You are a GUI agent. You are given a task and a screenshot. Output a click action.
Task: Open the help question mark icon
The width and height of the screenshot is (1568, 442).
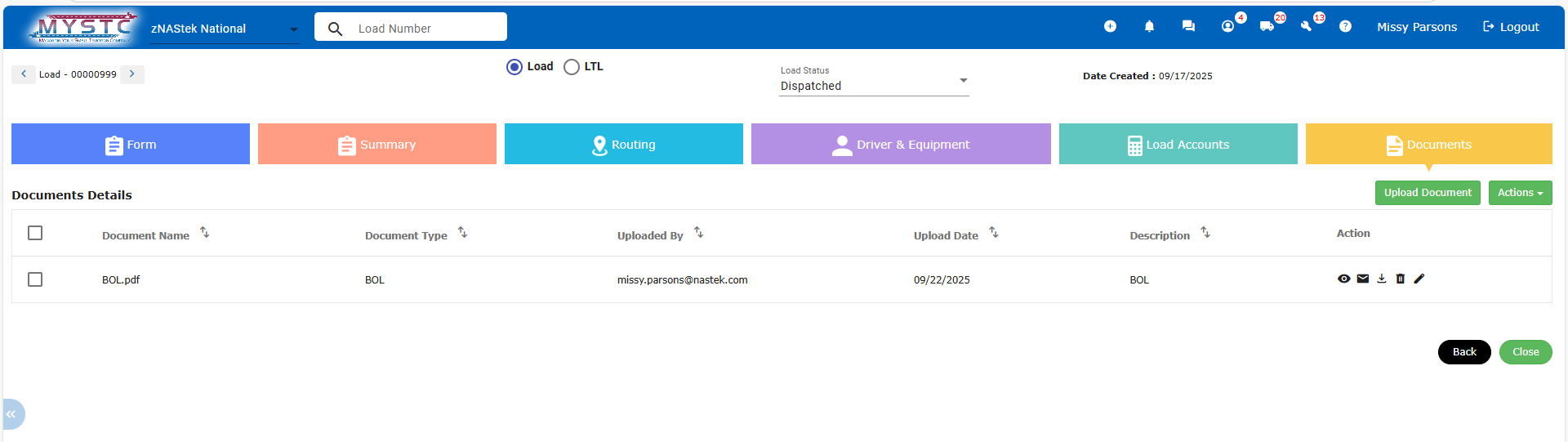point(1345,26)
